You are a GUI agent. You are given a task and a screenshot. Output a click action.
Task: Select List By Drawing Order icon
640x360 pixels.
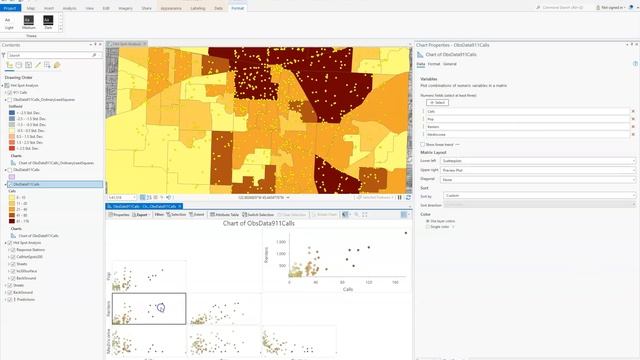point(9,65)
